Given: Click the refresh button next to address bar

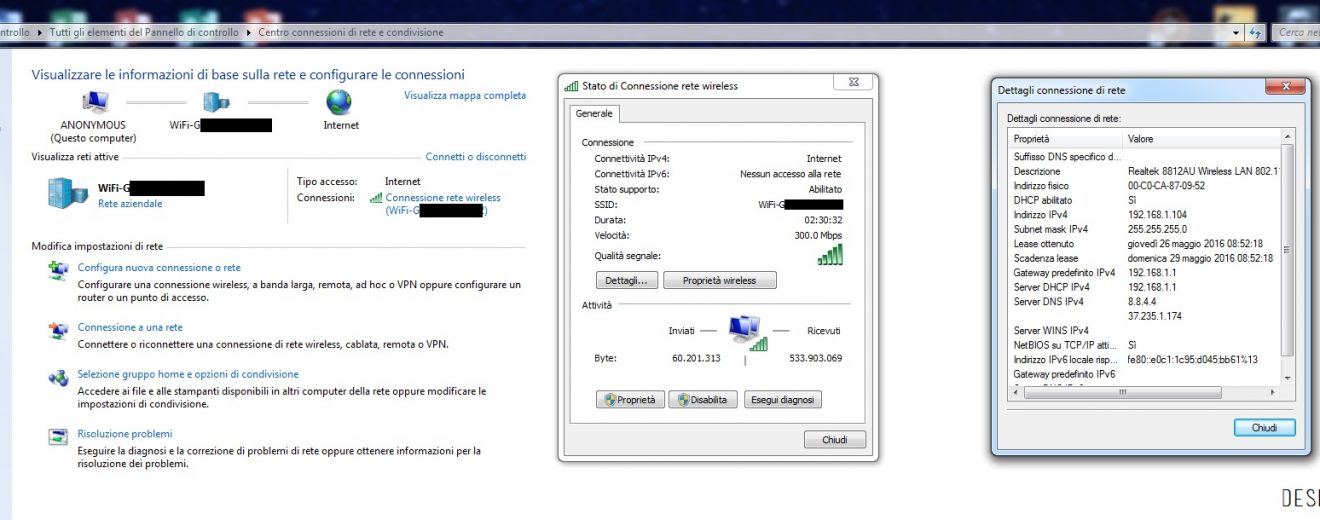Looking at the screenshot, I should [1256, 32].
